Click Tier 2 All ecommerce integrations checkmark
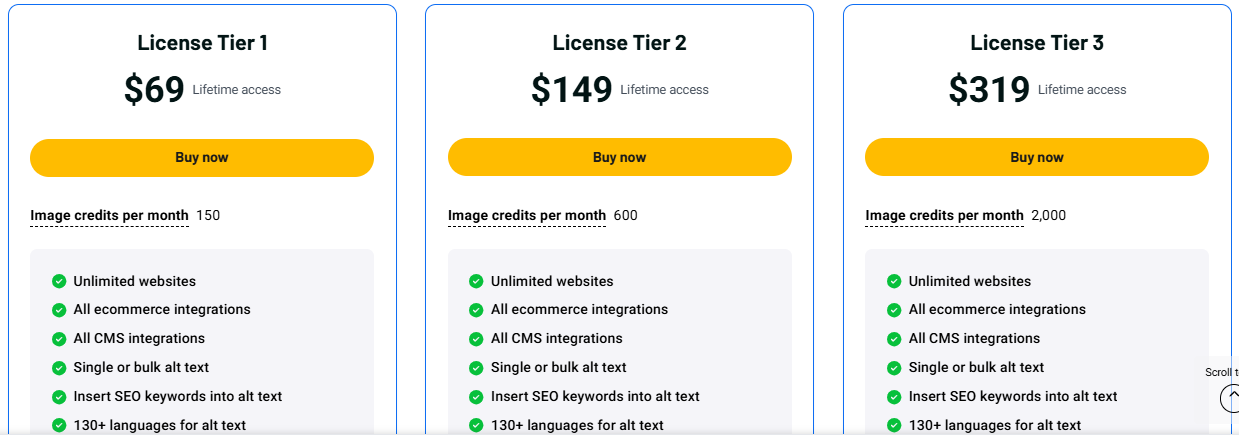 [x=476, y=310]
